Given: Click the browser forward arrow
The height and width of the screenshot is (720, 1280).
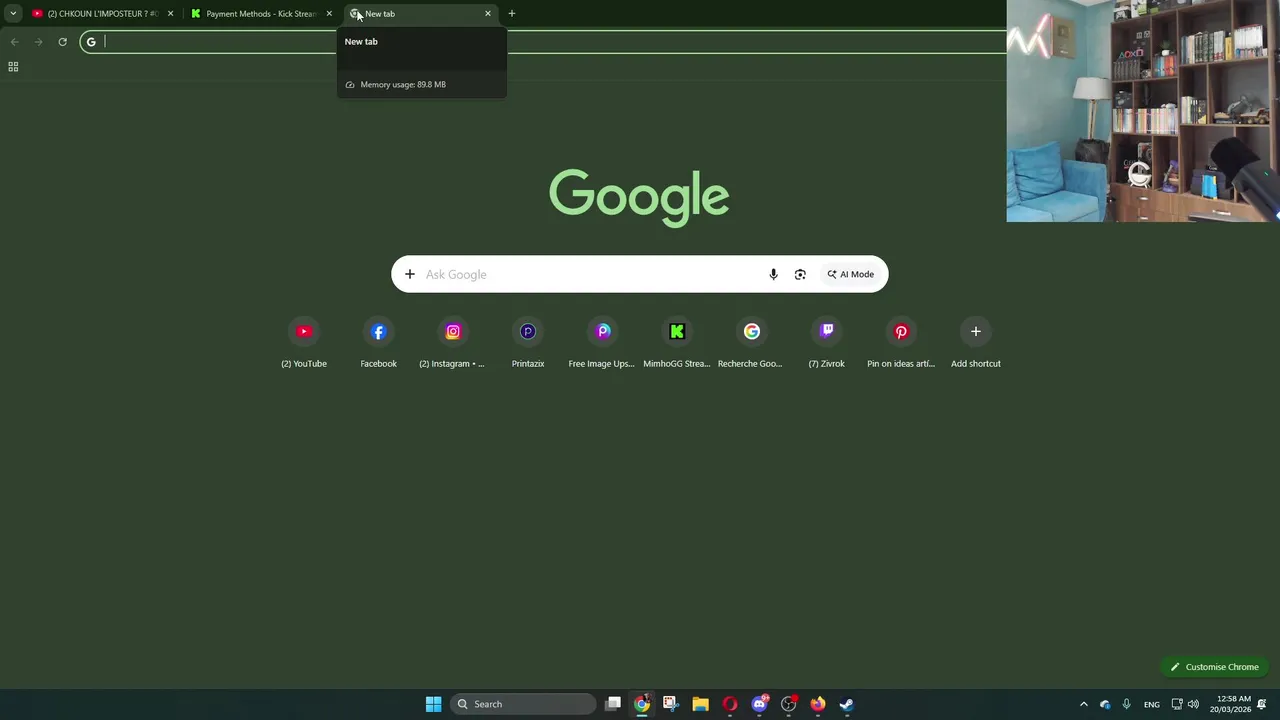Looking at the screenshot, I should 38,42.
